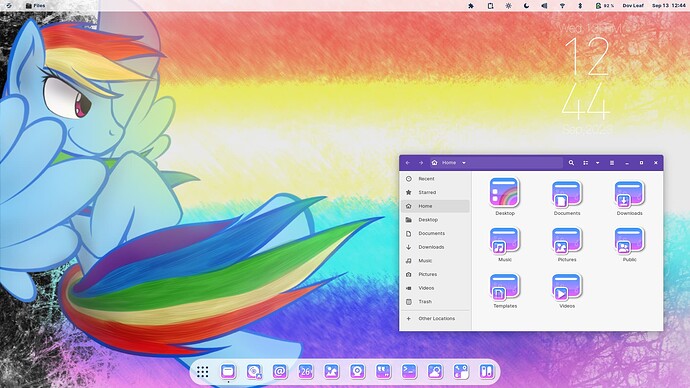Open the Sep 13 12:44 clock menu
The width and height of the screenshot is (690, 388).
[x=668, y=6]
